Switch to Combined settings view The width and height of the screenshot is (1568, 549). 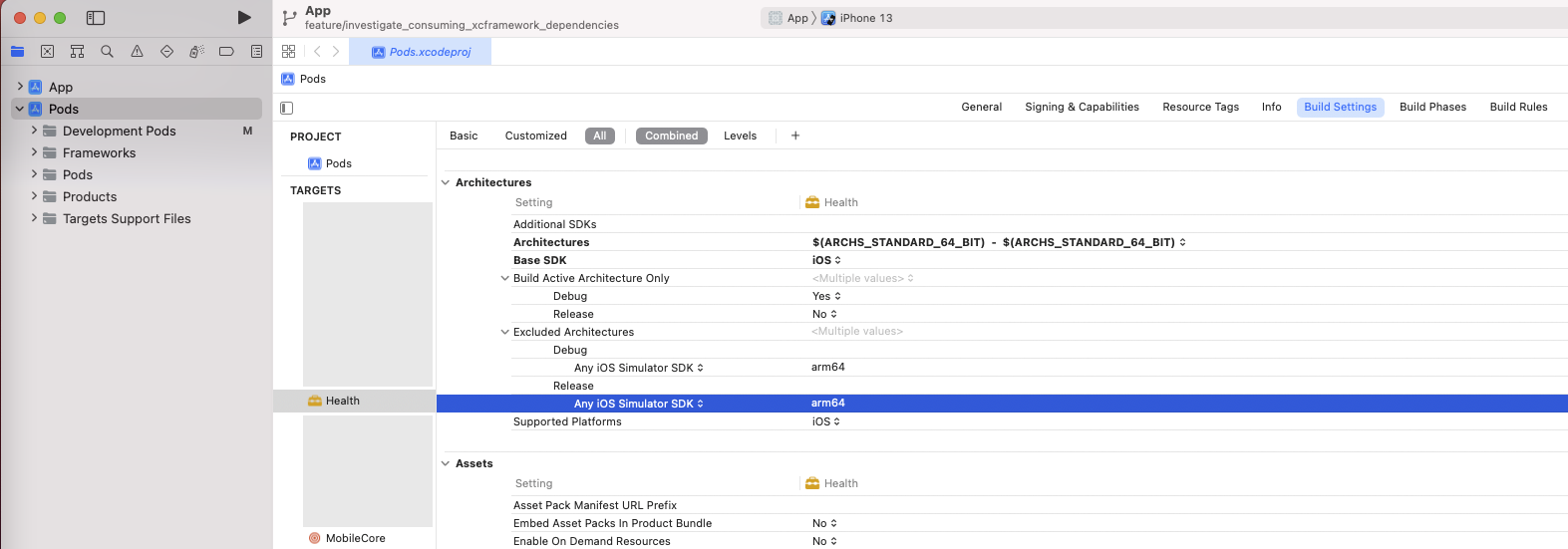[672, 136]
